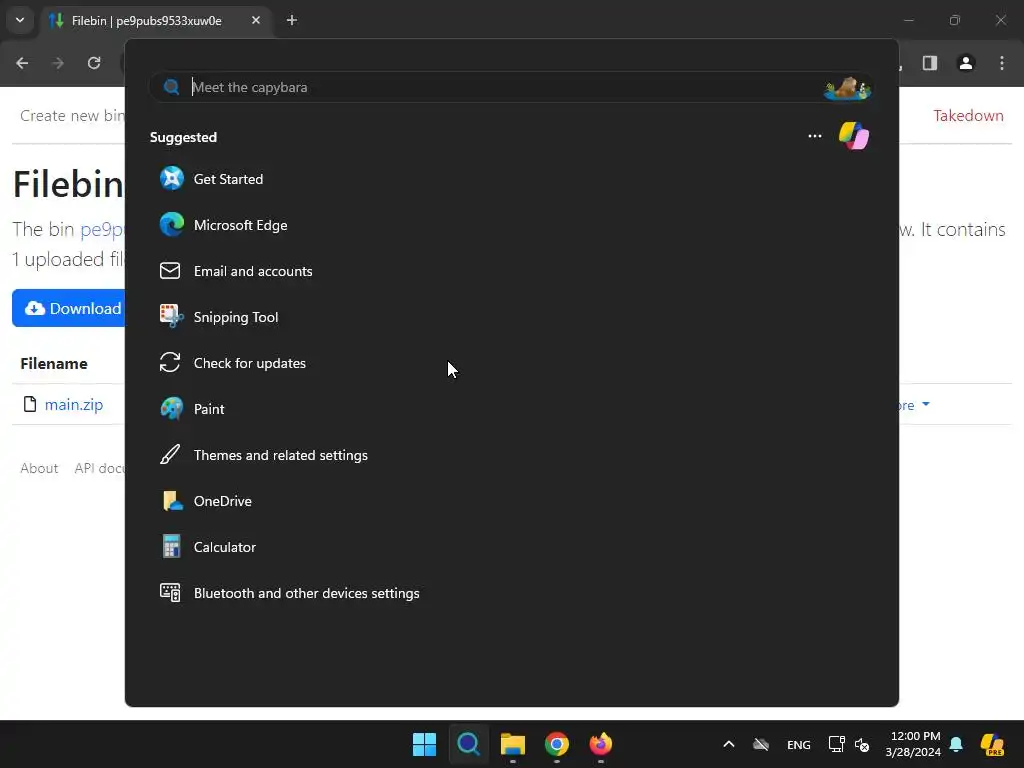Open Bluetooth and other devices settings

(x=289, y=593)
